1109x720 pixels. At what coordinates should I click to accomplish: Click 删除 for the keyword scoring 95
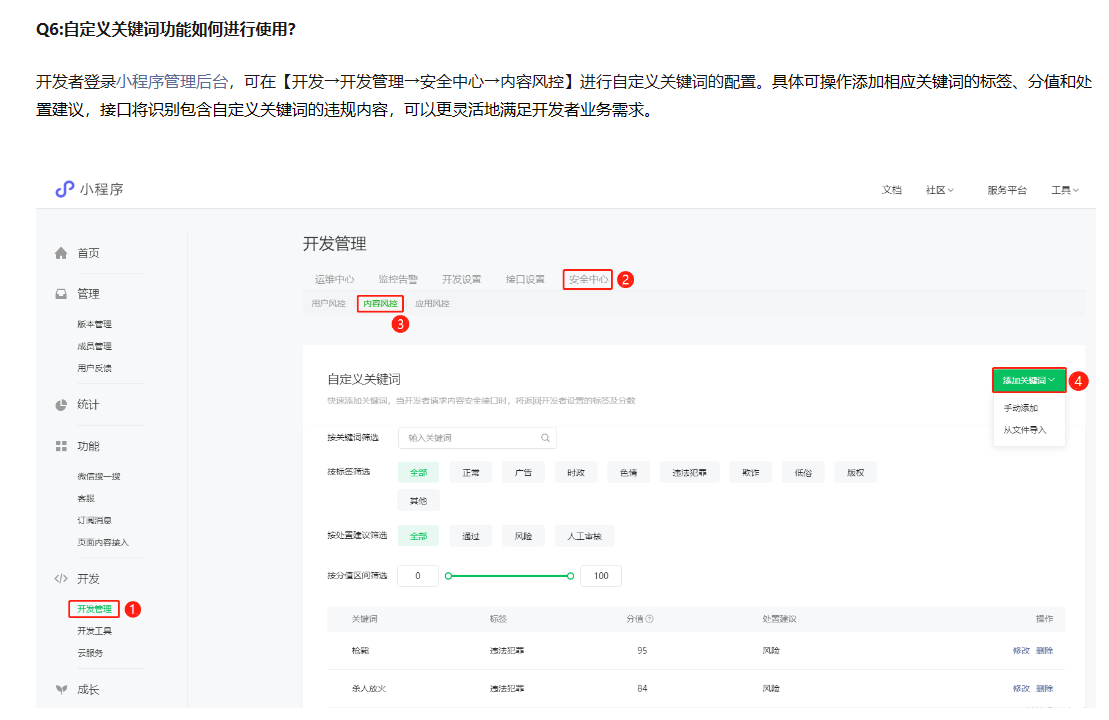coord(1045,651)
